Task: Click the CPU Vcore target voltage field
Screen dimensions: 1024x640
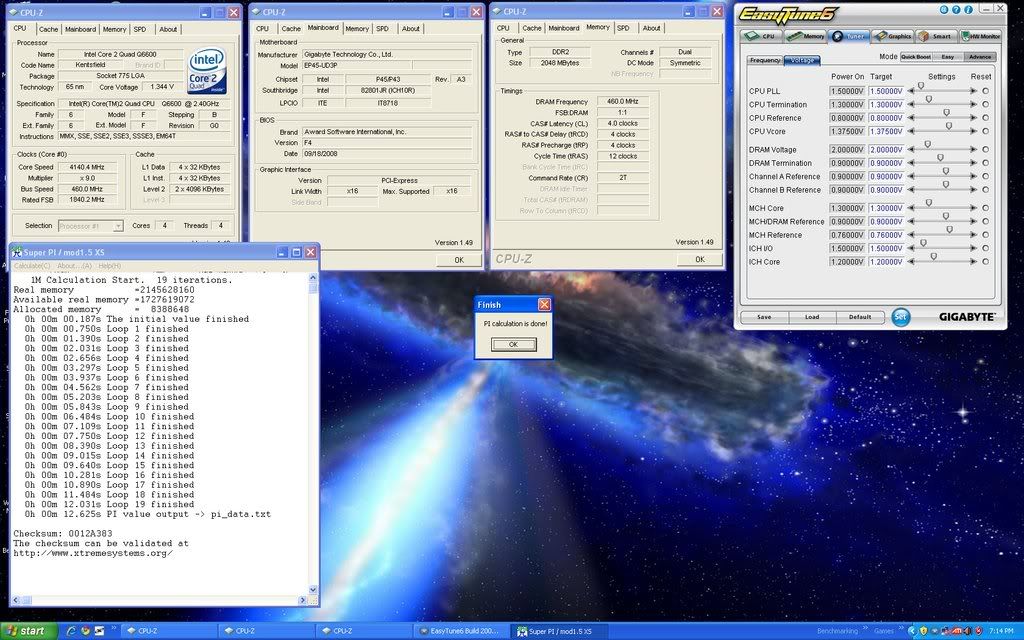Action: pyautogui.click(x=885, y=131)
